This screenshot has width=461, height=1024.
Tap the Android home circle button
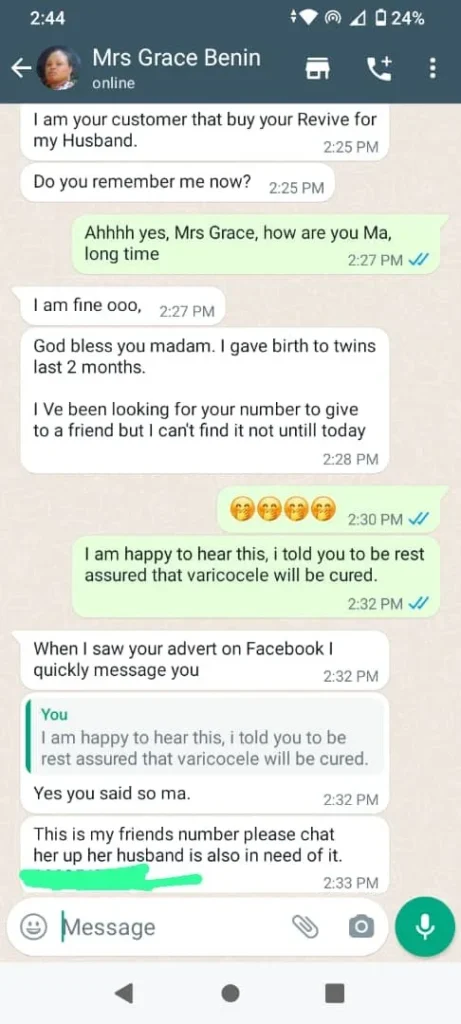(x=230, y=993)
